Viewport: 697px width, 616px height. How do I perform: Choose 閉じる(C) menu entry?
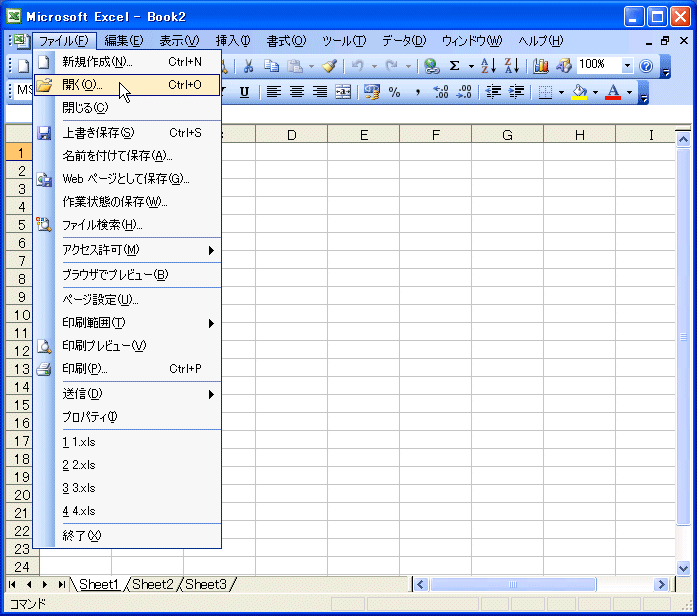(127, 108)
